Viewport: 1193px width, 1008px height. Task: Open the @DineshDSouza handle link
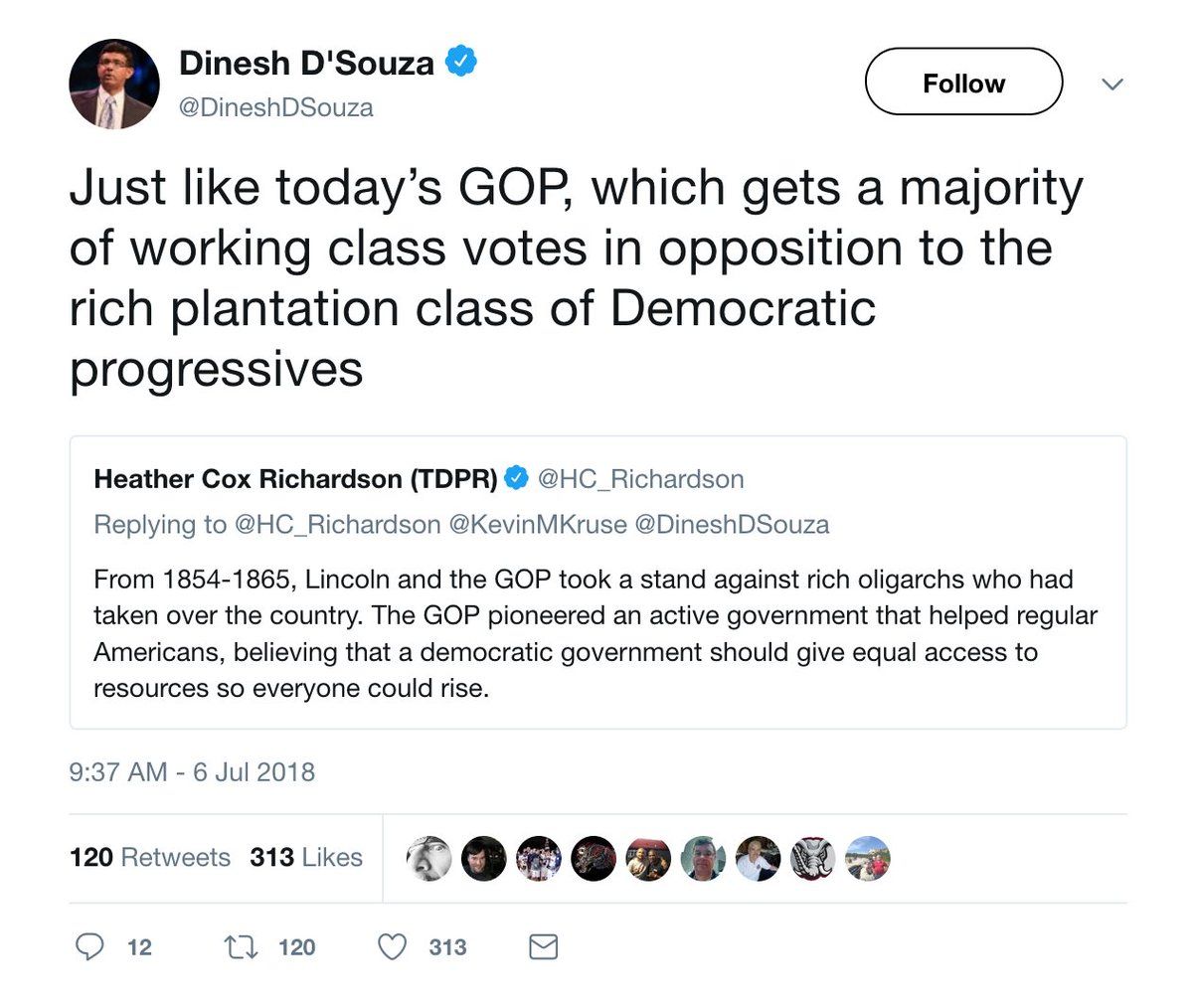pyautogui.click(x=275, y=107)
